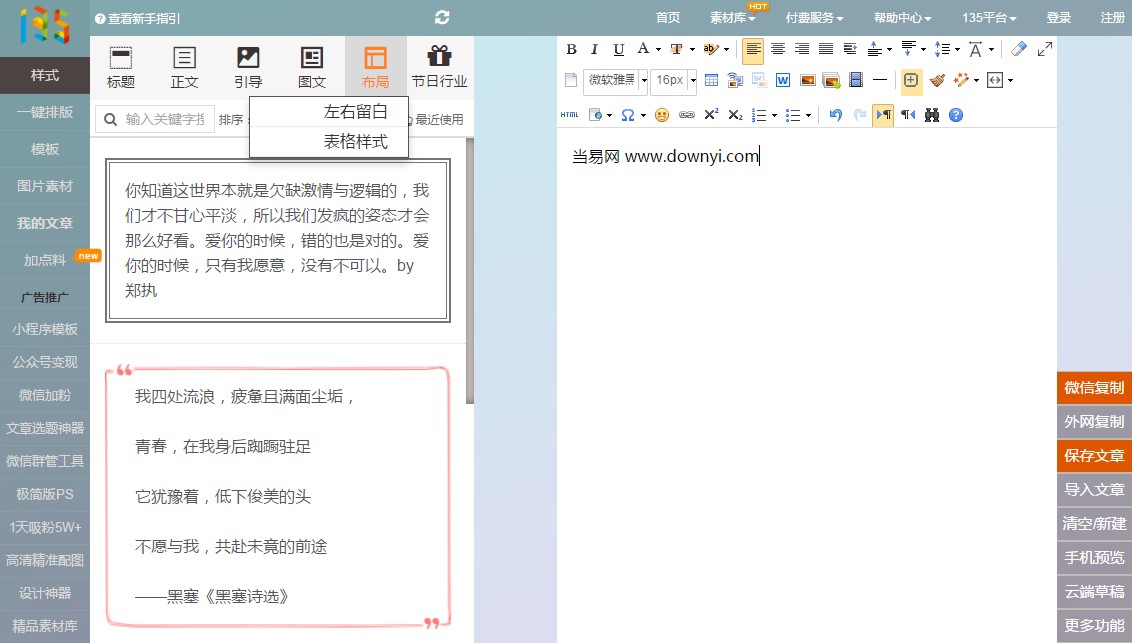The image size is (1132, 643).
Task: Toggle HTML source code view
Action: (569, 115)
